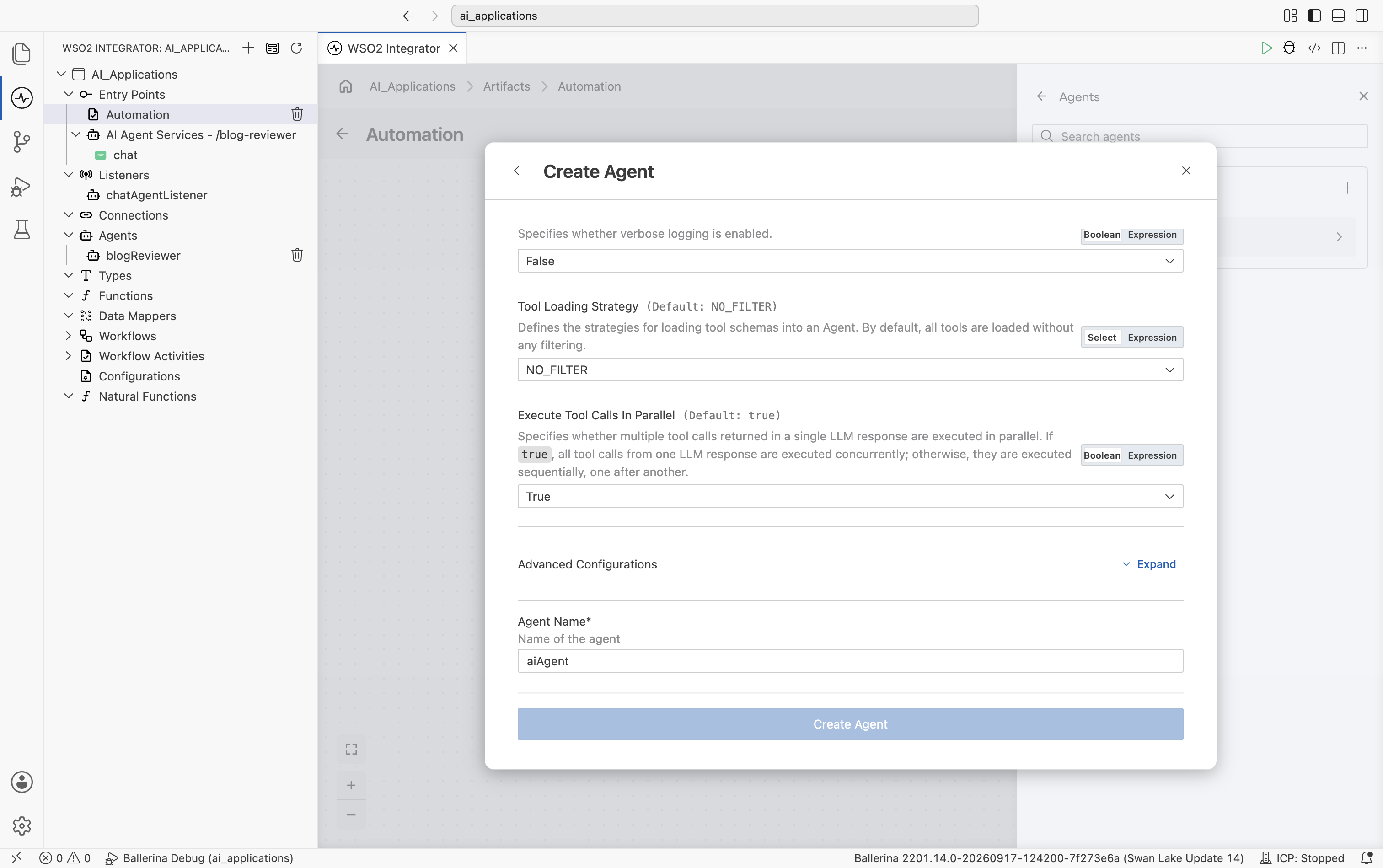Open the chat resource tree item
Viewport: 1383px width, 868px height.
point(125,155)
